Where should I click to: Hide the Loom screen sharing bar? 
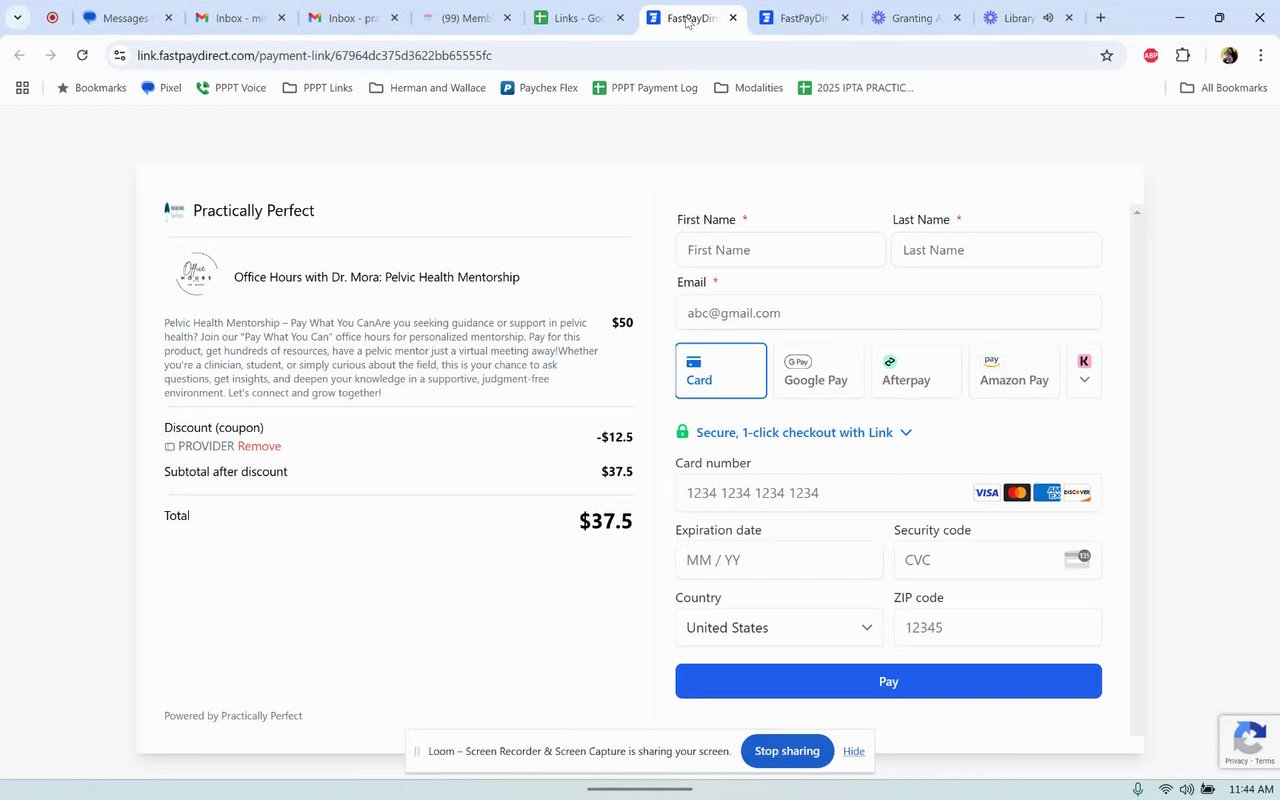pos(853,751)
